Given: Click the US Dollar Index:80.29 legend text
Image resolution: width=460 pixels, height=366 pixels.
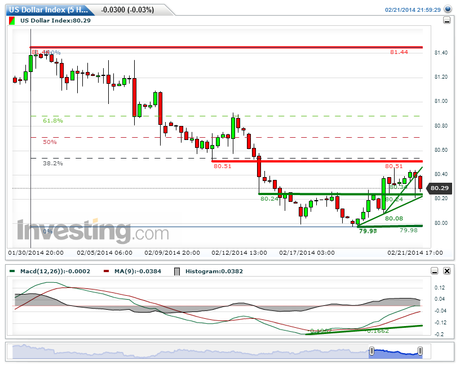Looking at the screenshot, I should [55, 21].
